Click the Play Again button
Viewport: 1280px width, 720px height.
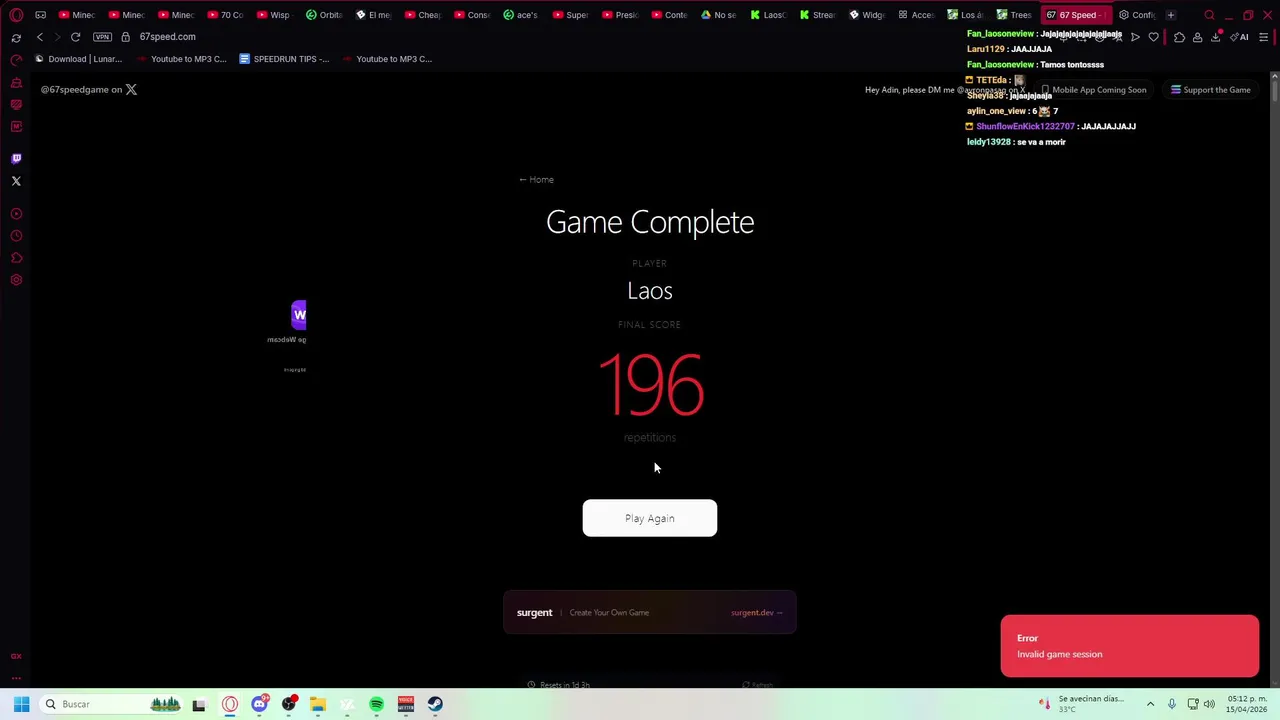point(650,518)
